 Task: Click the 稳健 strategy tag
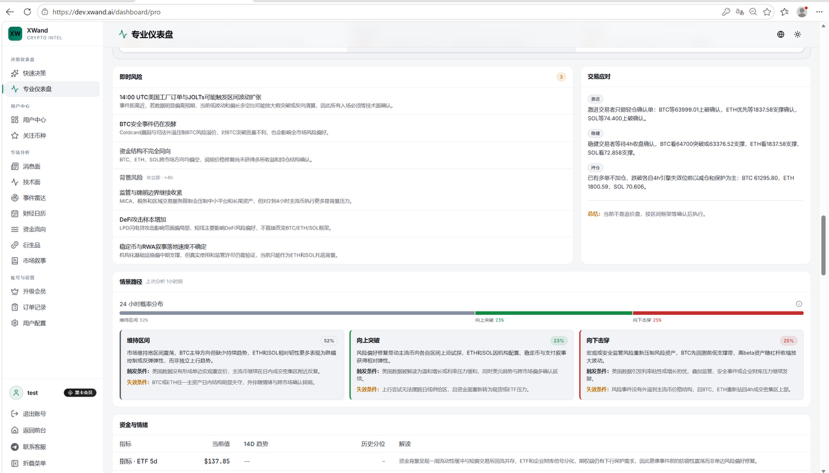point(595,133)
